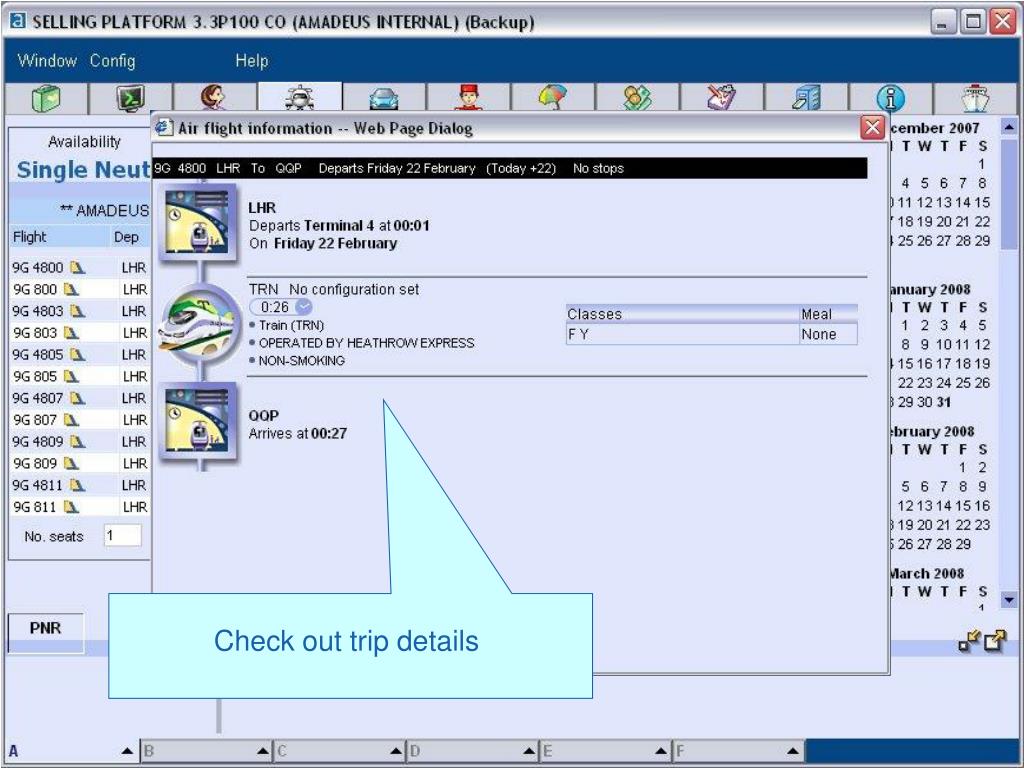This screenshot has height=768, width=1024.
Task: Open the command page terminal icon
Action: 131,98
